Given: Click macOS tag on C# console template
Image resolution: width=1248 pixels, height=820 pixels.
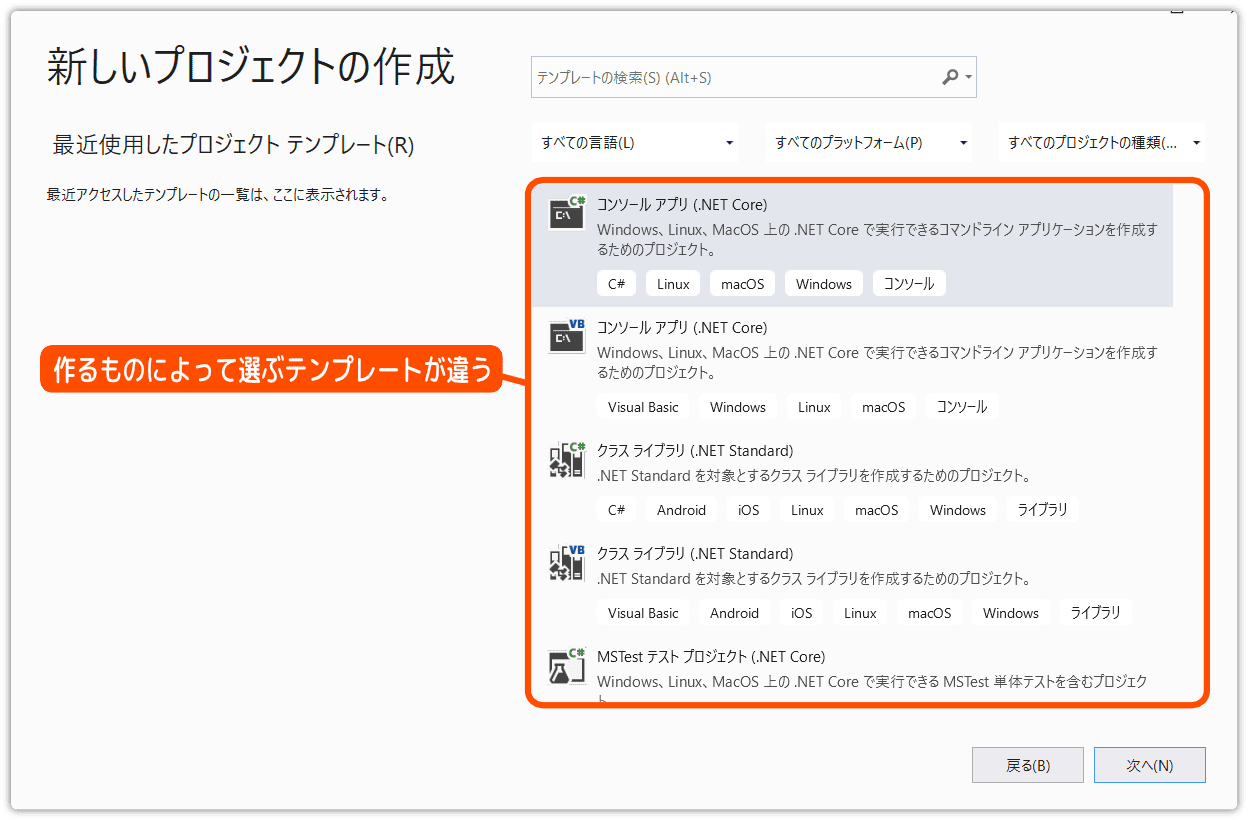Looking at the screenshot, I should click(x=742, y=284).
